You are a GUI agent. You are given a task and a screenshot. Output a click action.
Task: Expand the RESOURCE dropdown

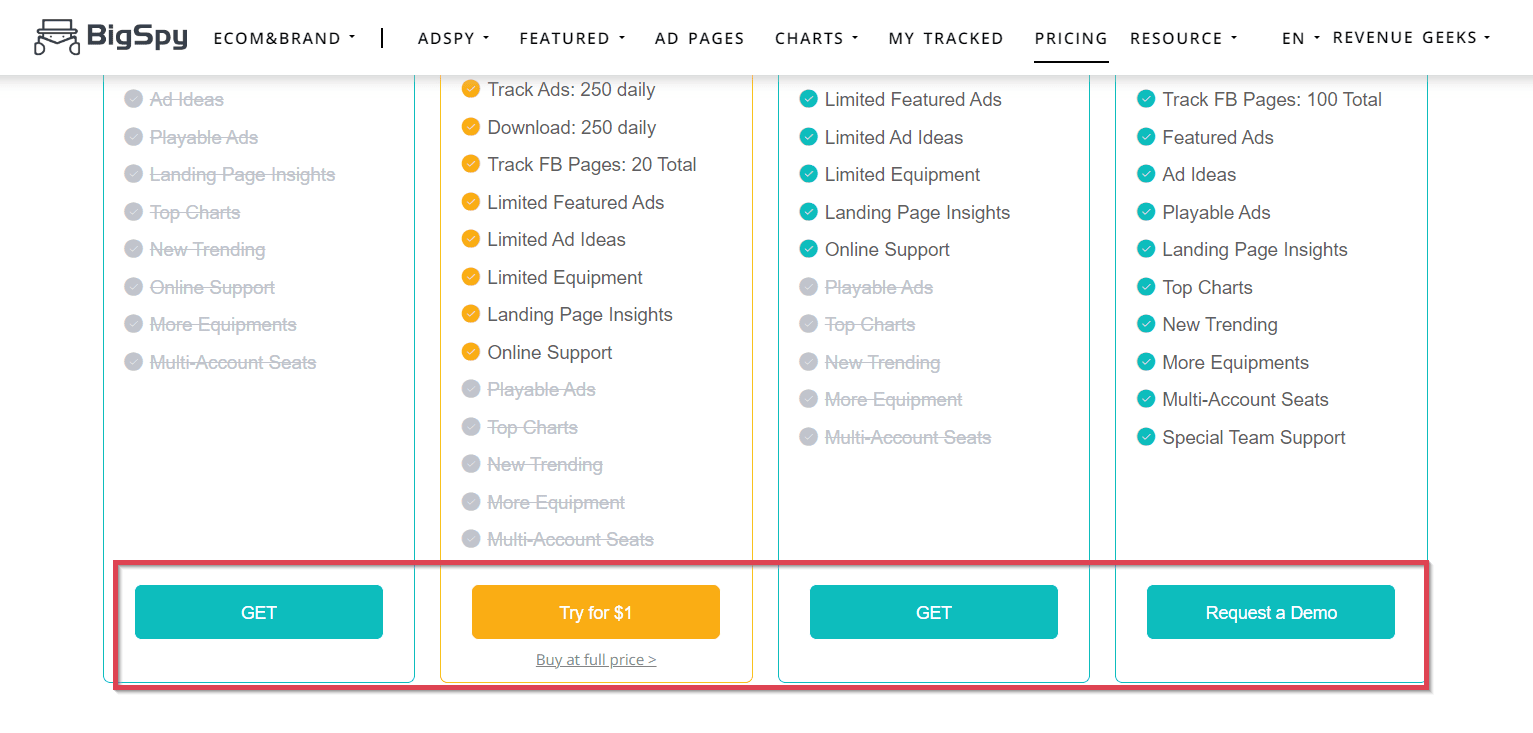coord(1183,38)
